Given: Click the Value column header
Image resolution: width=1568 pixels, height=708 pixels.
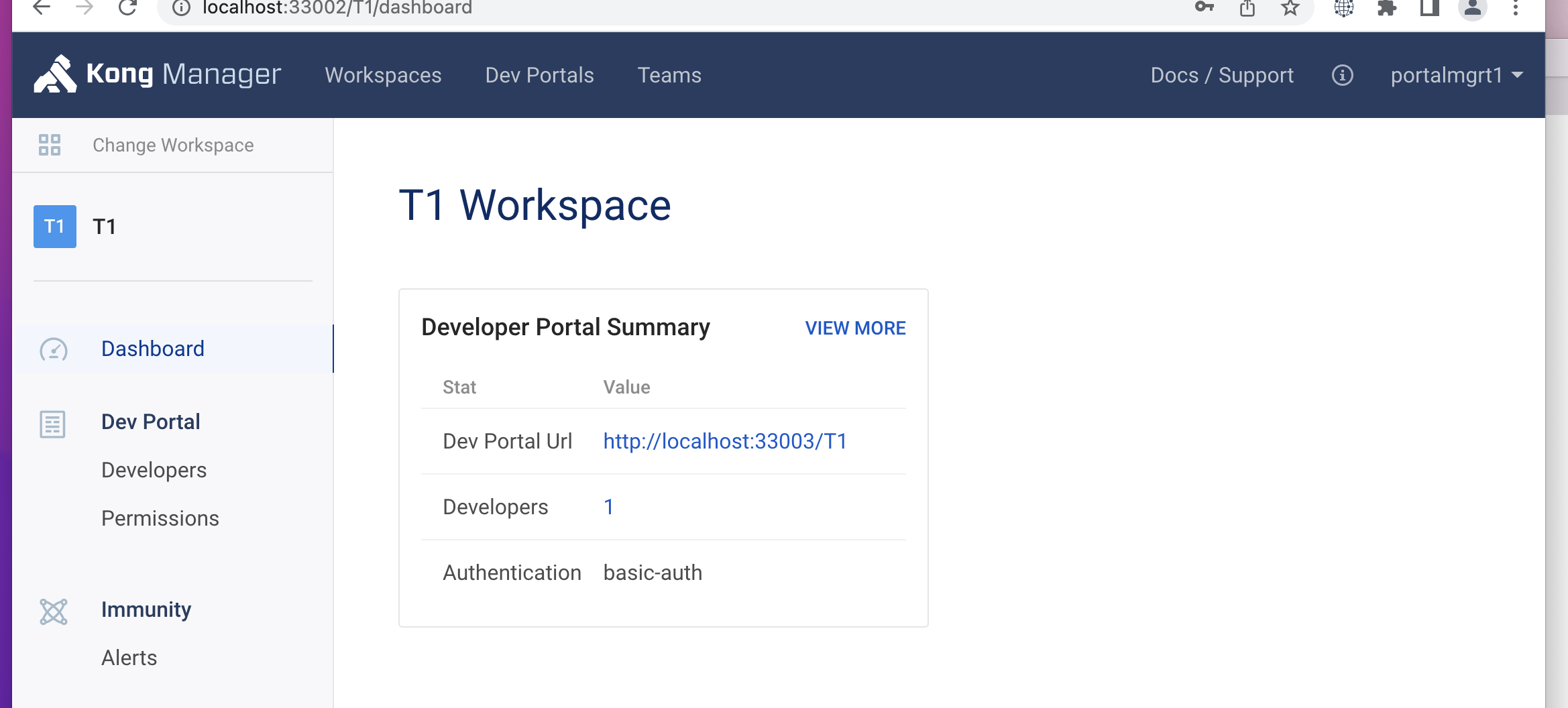Looking at the screenshot, I should click(x=626, y=387).
